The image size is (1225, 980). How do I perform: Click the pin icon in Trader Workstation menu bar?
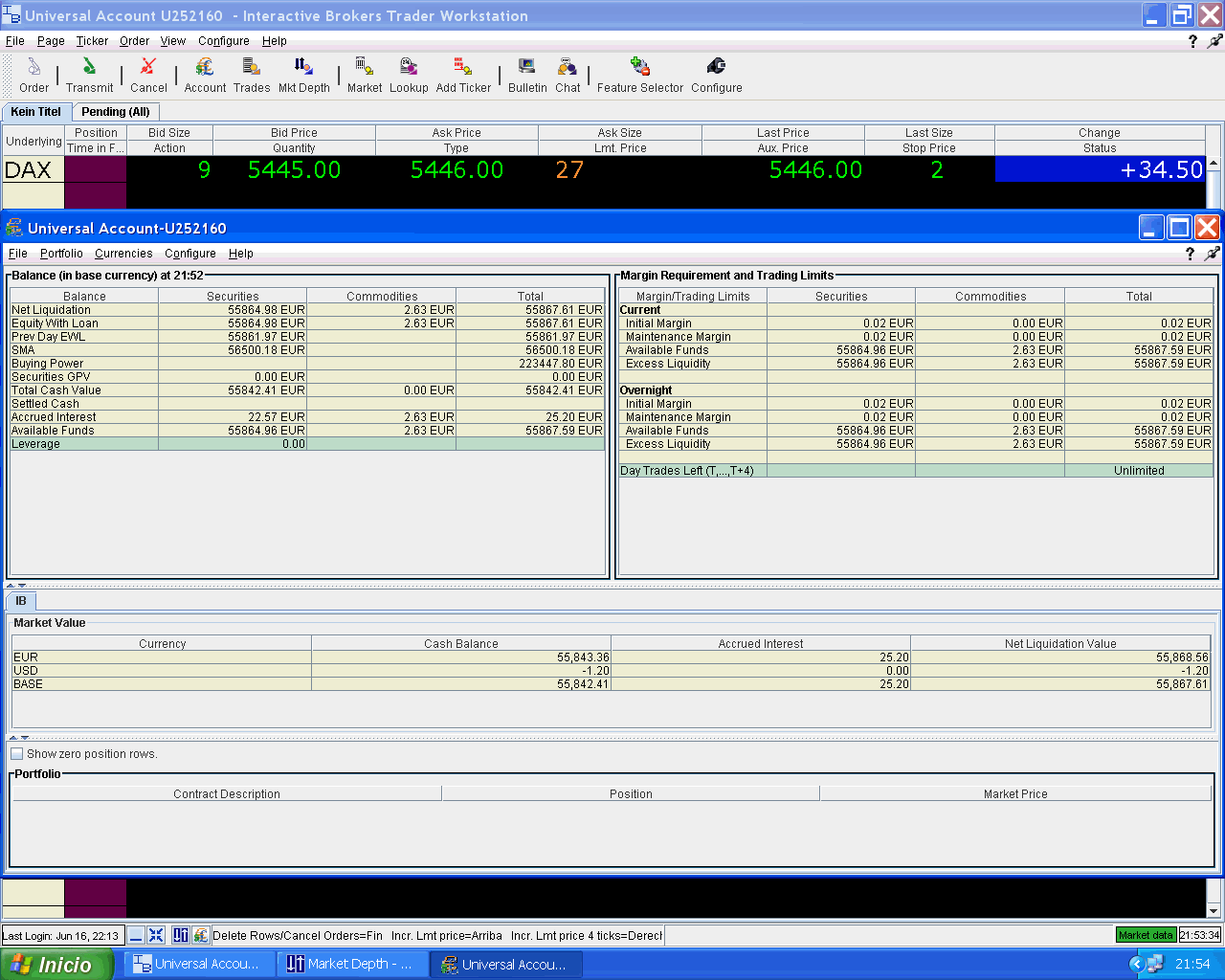pyautogui.click(x=1215, y=41)
